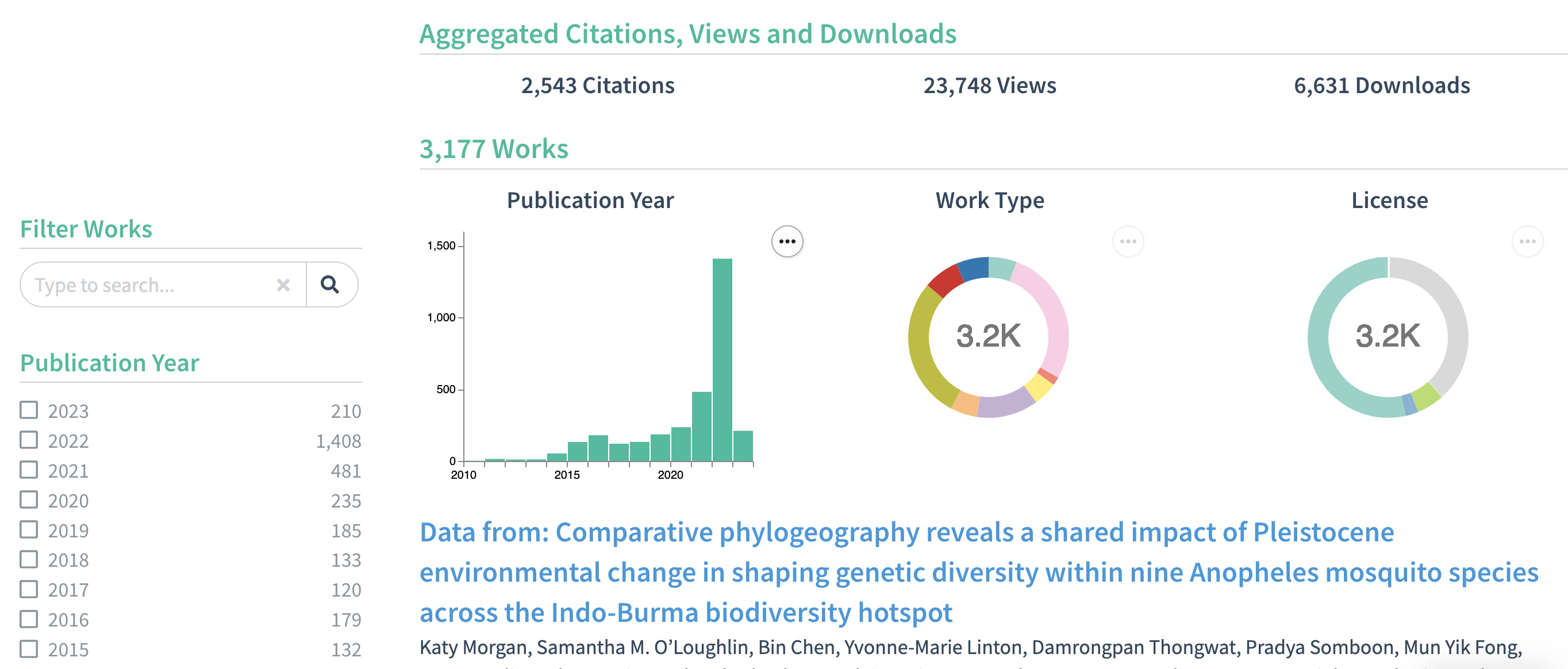
Task: Enable the 2020 year filter
Action: click(29, 499)
